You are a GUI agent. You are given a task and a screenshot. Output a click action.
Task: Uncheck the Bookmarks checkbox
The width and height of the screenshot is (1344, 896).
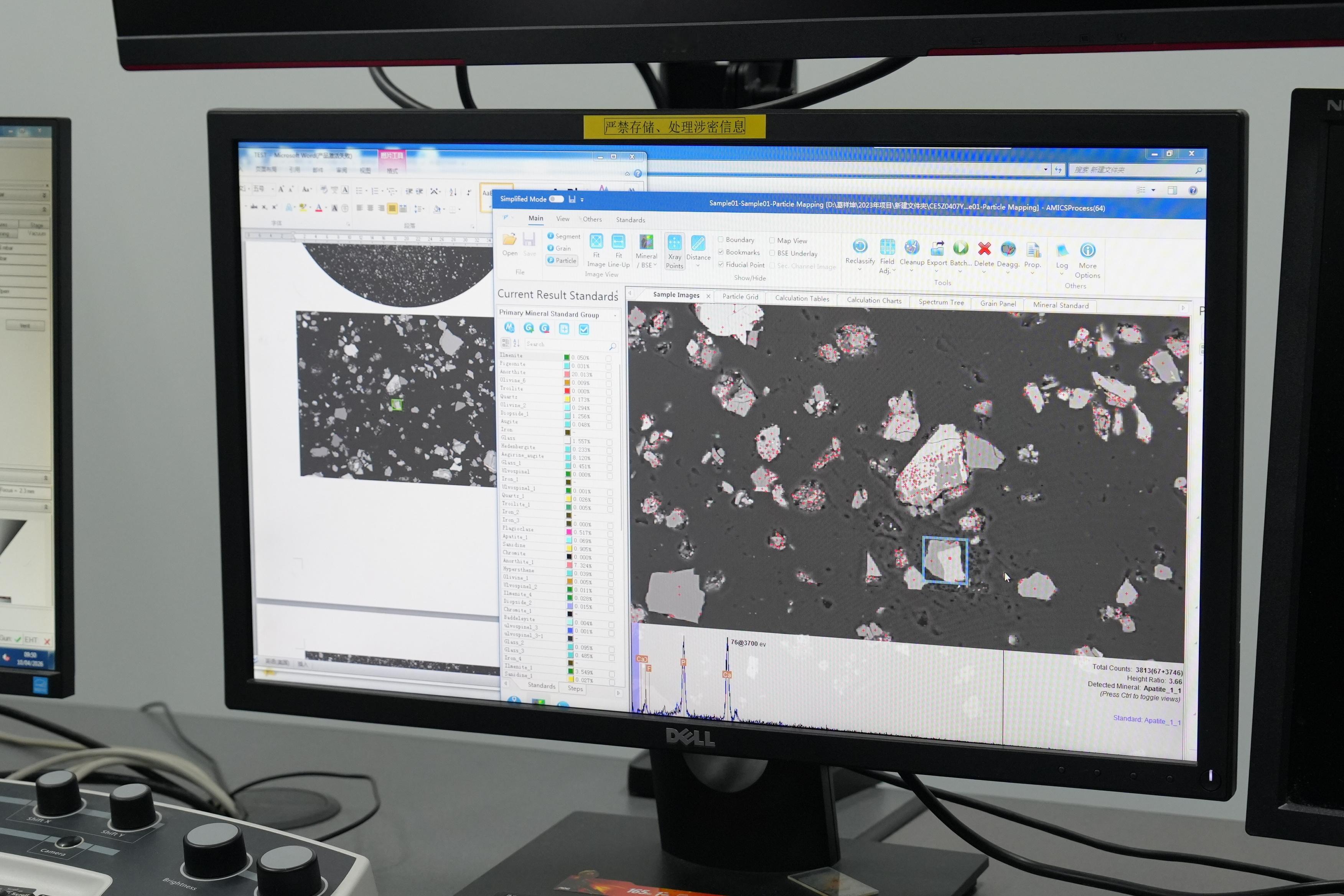point(721,252)
